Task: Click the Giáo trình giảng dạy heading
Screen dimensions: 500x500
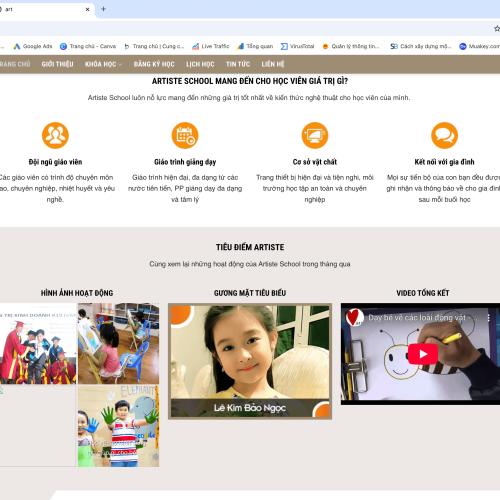Action: [185, 162]
